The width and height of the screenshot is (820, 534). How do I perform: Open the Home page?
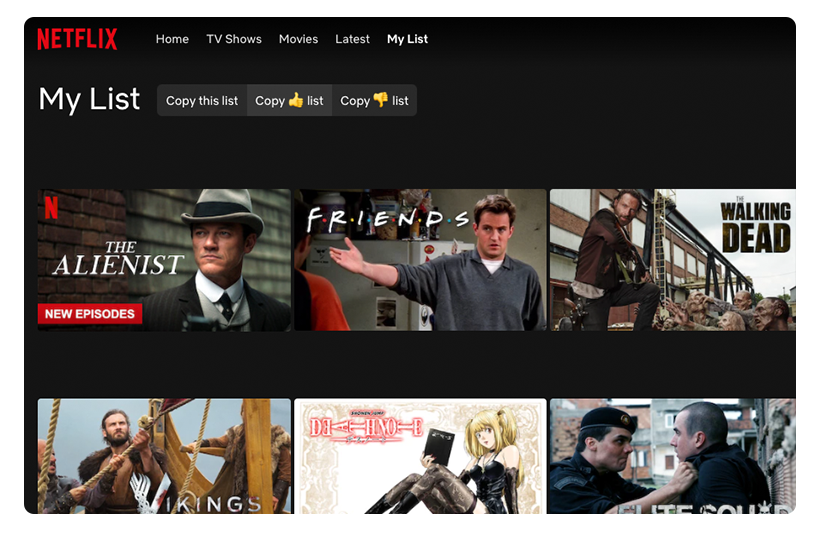(172, 39)
